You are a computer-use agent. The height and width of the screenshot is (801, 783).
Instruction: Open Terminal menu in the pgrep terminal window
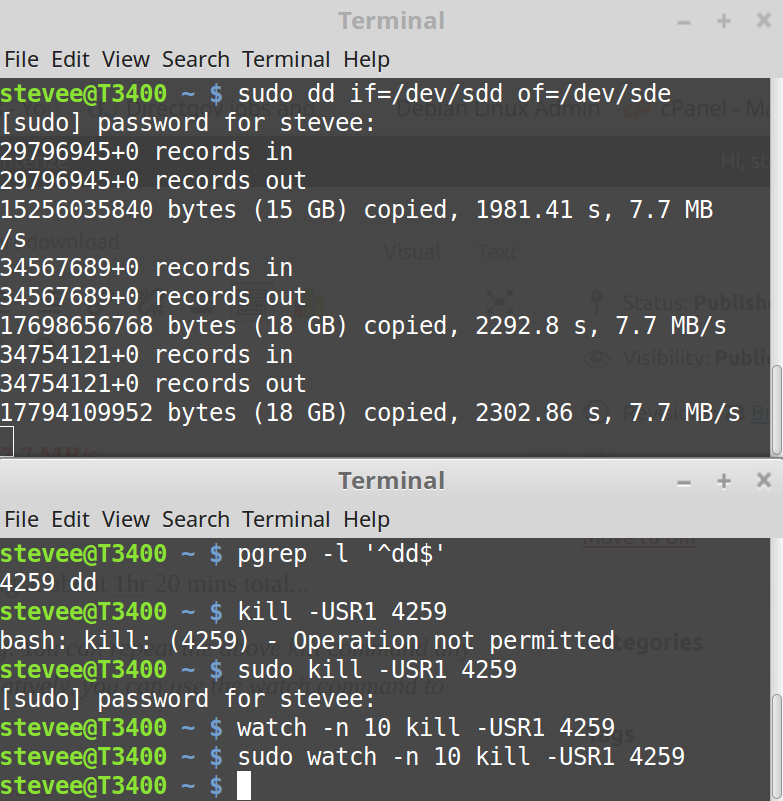click(287, 519)
